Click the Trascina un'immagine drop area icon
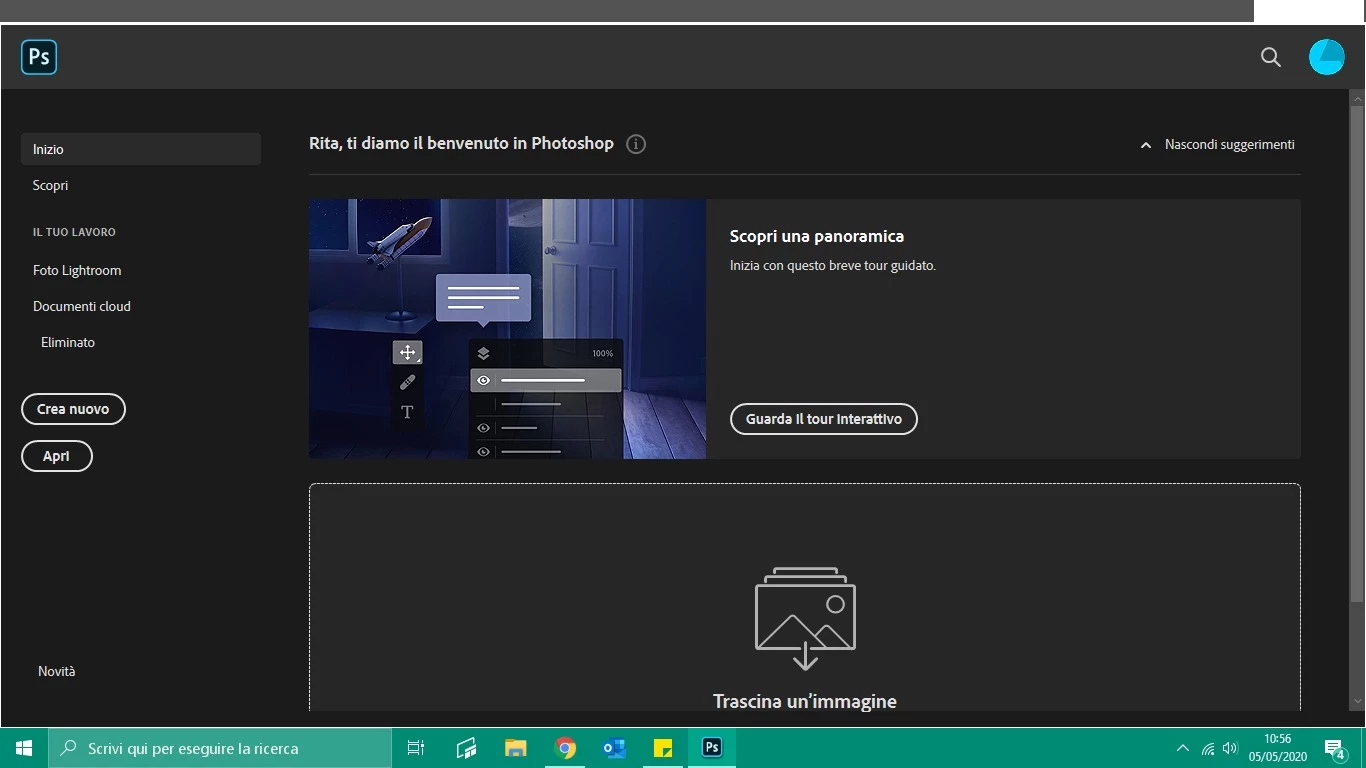 tap(805, 619)
